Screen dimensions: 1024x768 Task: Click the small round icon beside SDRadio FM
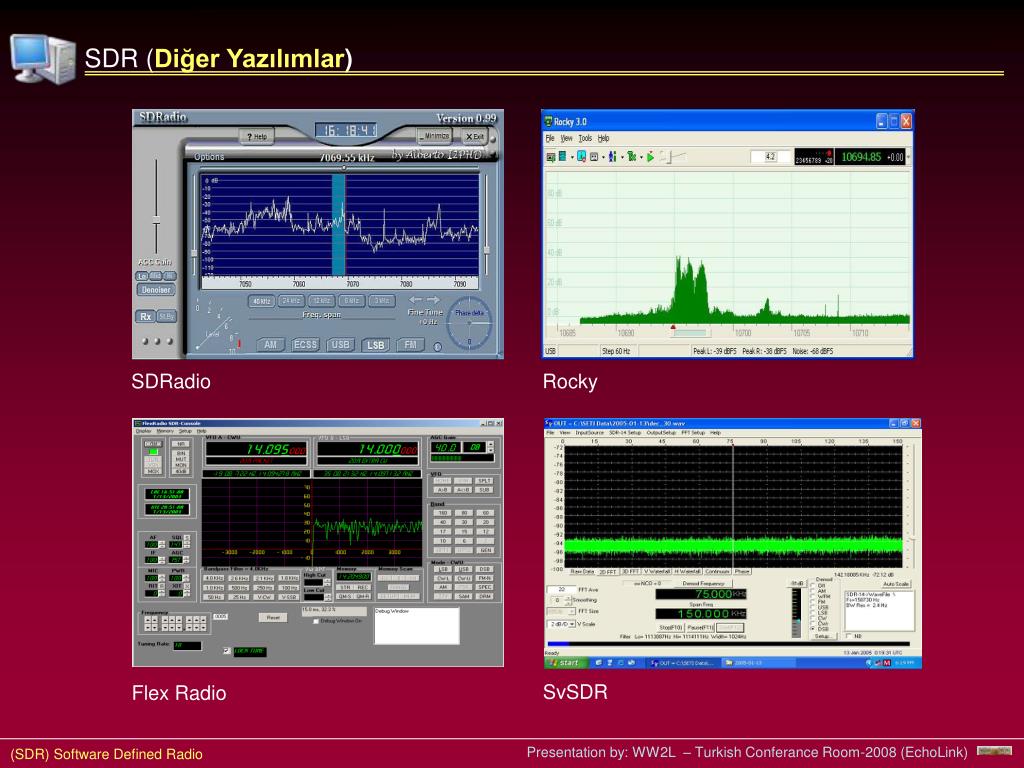[438, 347]
